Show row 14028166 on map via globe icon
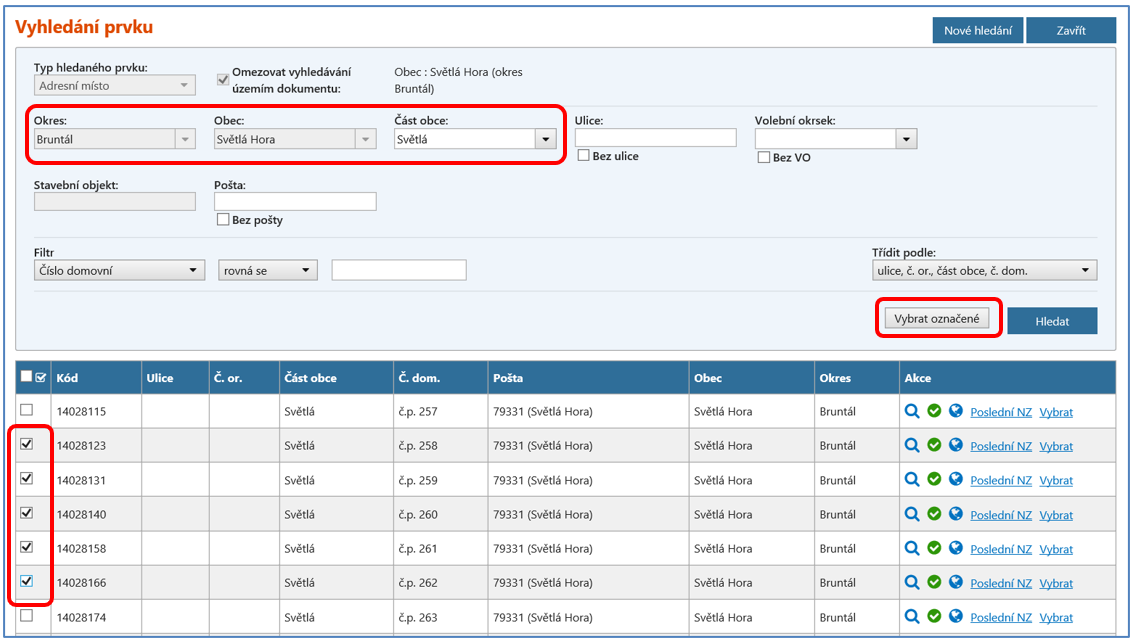The height and width of the screenshot is (642, 1136). [x=956, y=583]
